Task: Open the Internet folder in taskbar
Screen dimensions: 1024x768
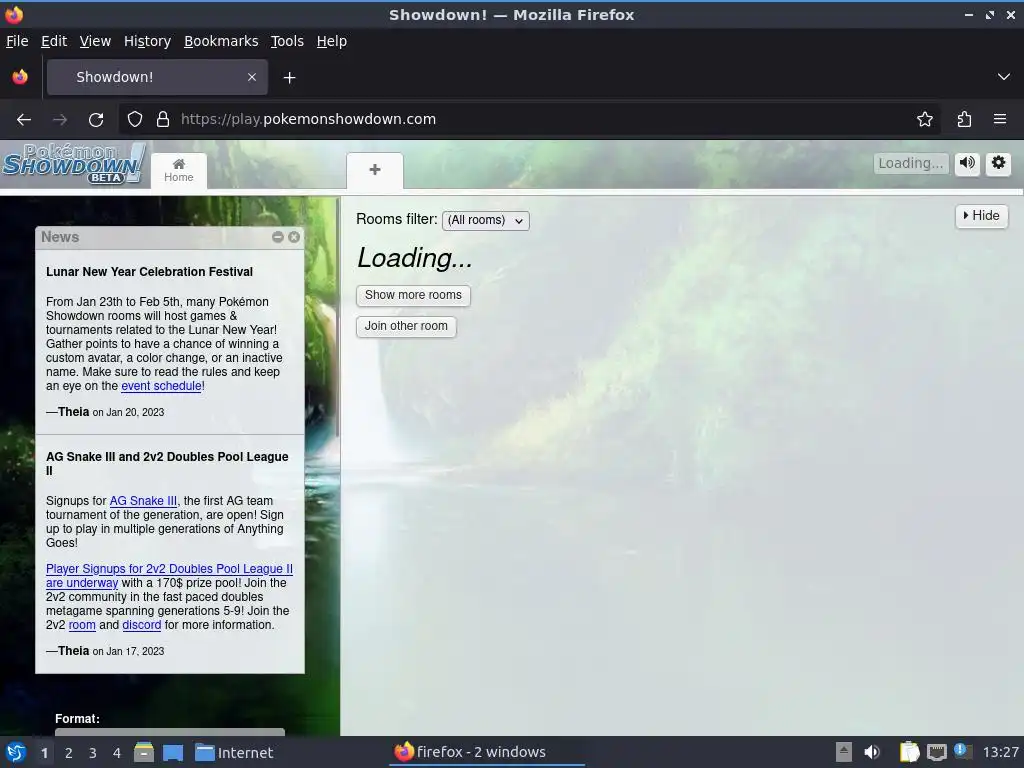Action: pyautogui.click(x=234, y=752)
